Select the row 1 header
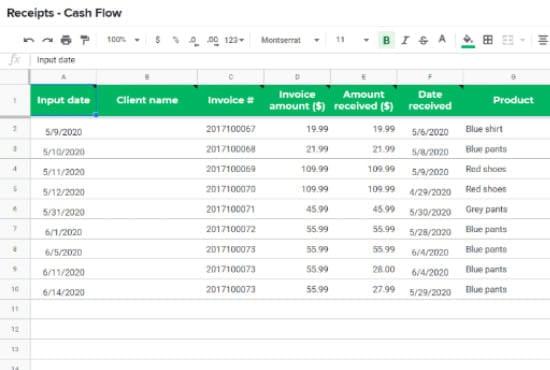The height and width of the screenshot is (370, 550). tap(15, 101)
